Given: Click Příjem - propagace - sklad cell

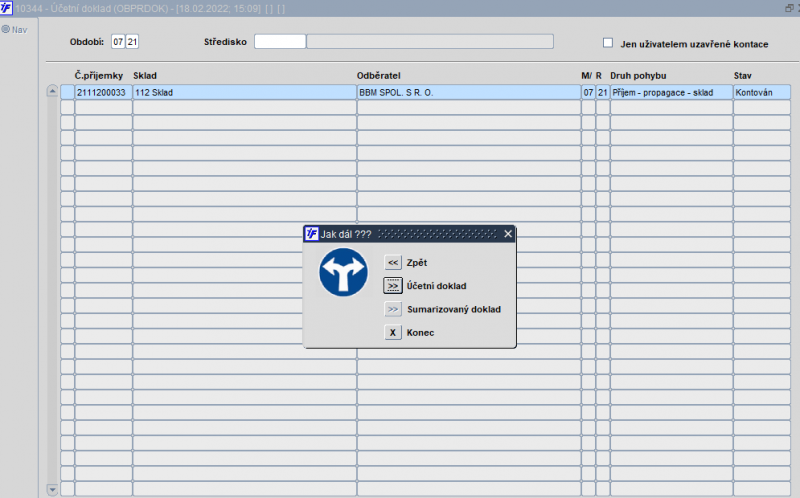Looking at the screenshot, I should coord(671,92).
